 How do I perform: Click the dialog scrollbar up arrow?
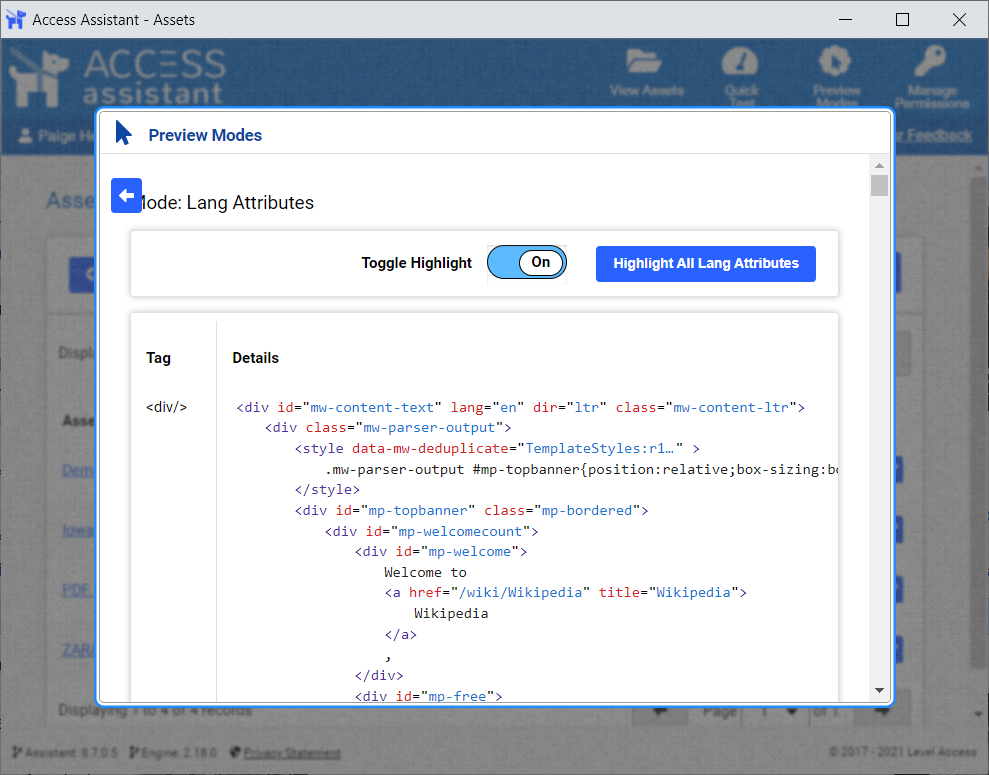pyautogui.click(x=879, y=166)
